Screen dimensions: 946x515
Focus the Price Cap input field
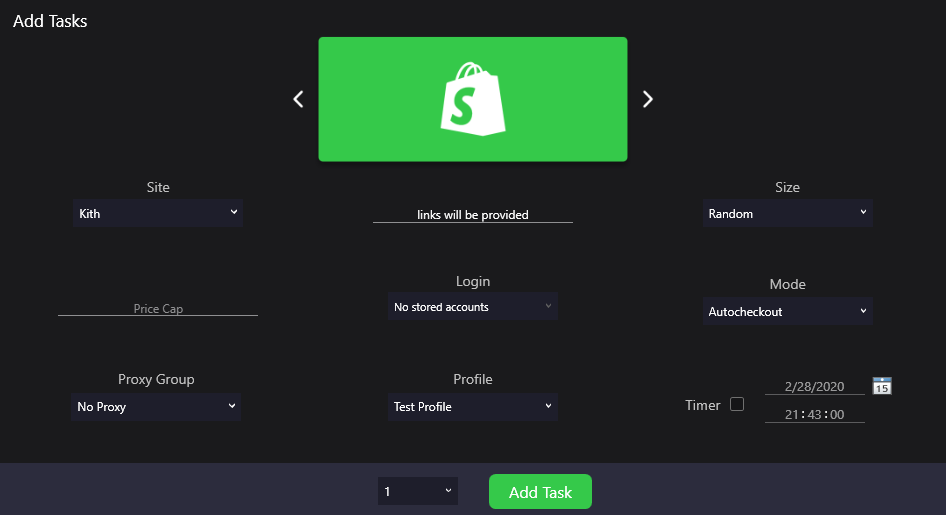pos(158,308)
